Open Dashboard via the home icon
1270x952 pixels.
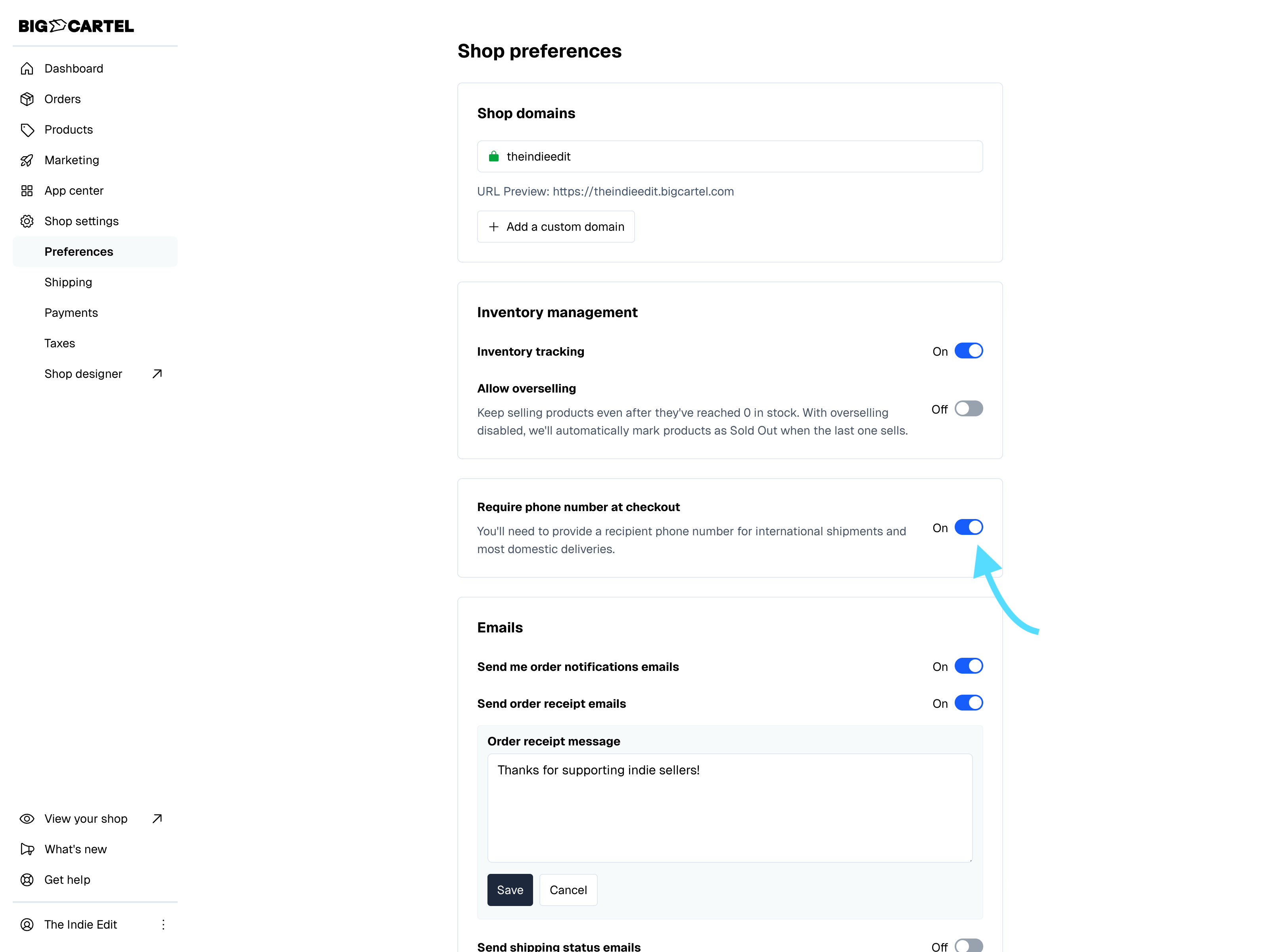click(27, 69)
